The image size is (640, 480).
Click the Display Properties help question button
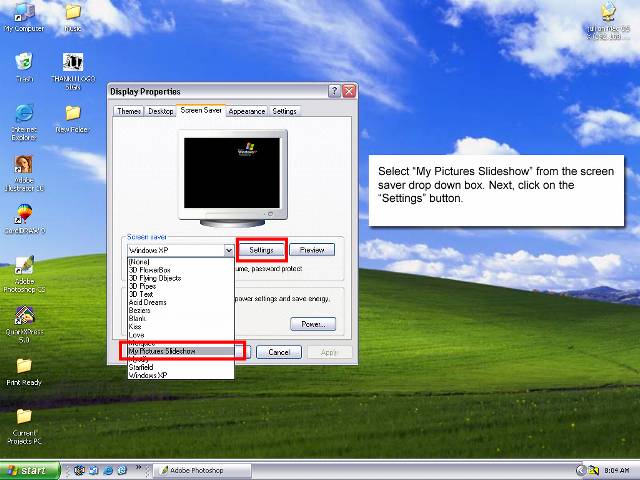point(334,91)
